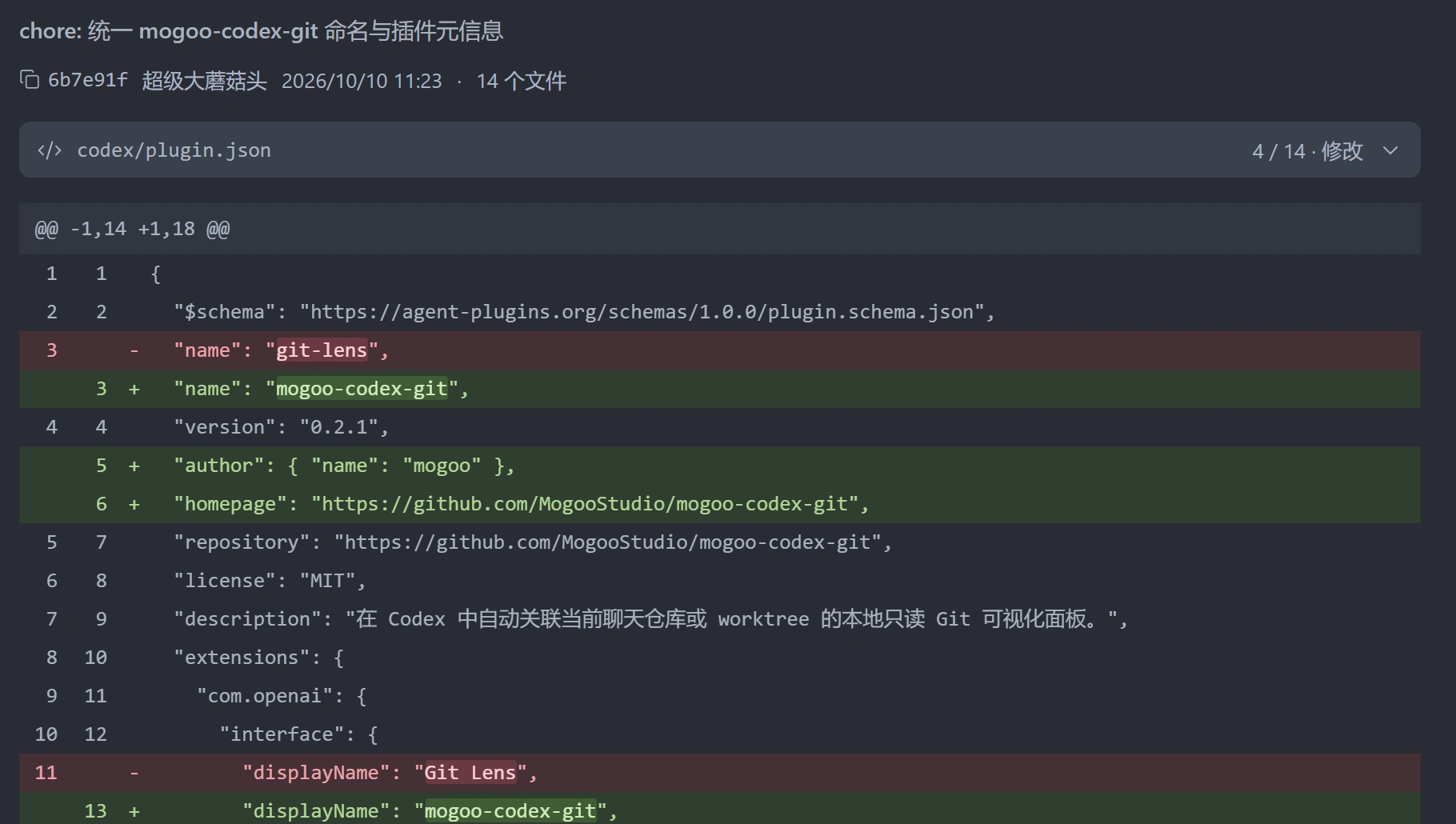Click the "repository" URL line
Screen dimensions: 1456x824
click(x=720, y=542)
